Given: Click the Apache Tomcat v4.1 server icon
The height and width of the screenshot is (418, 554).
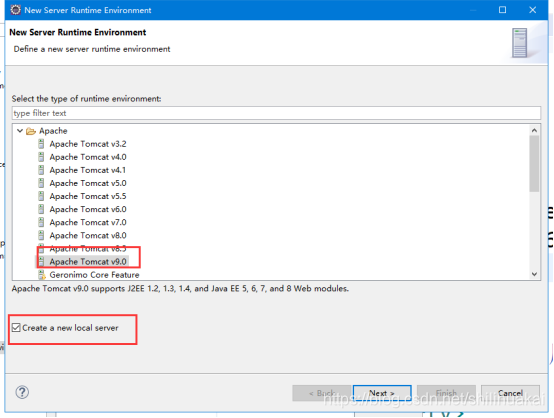Looking at the screenshot, I should click(41, 170).
